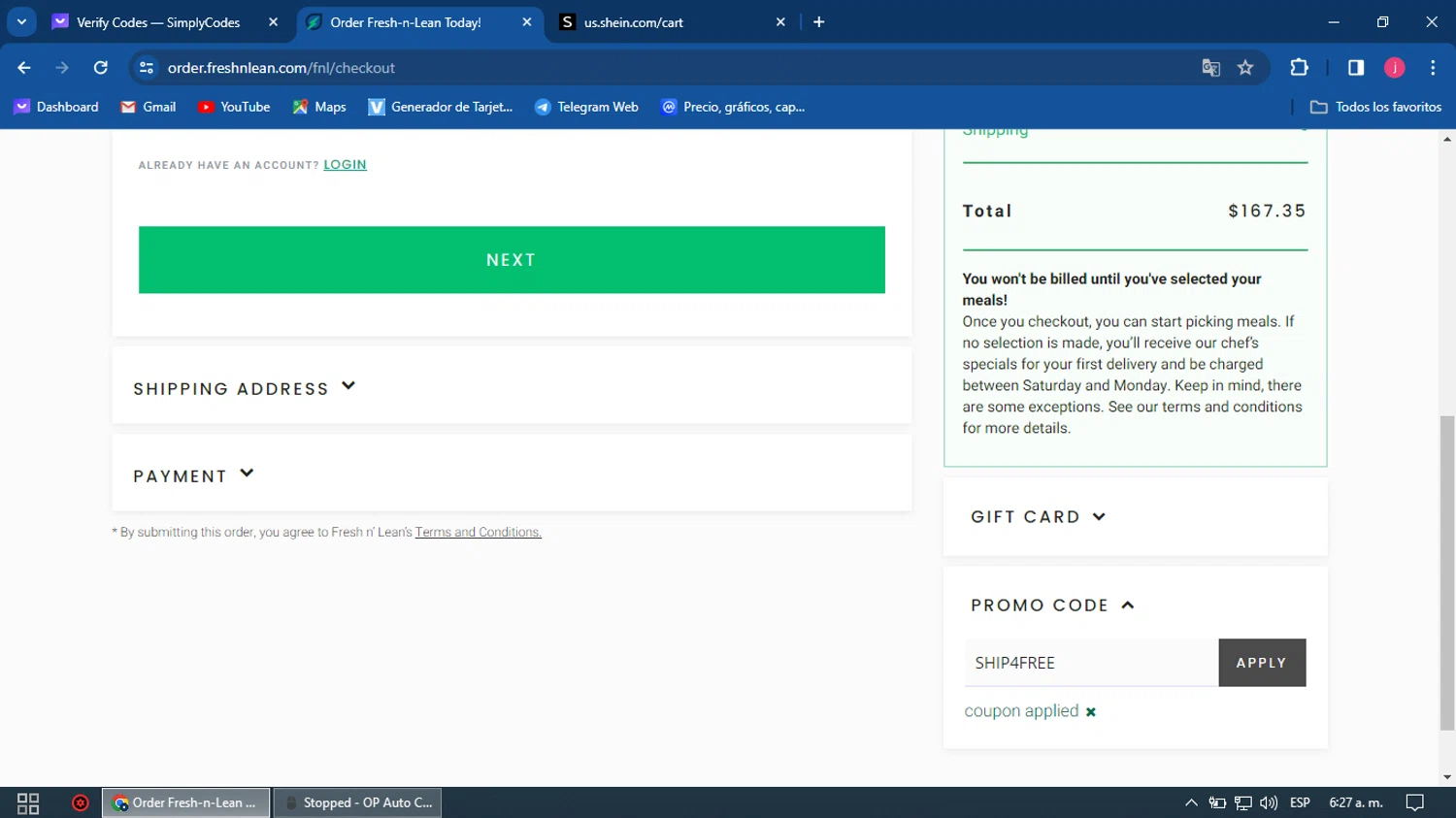Viewport: 1456px width, 818px height.
Task: Expand the Shipping Address section
Action: pos(245,388)
